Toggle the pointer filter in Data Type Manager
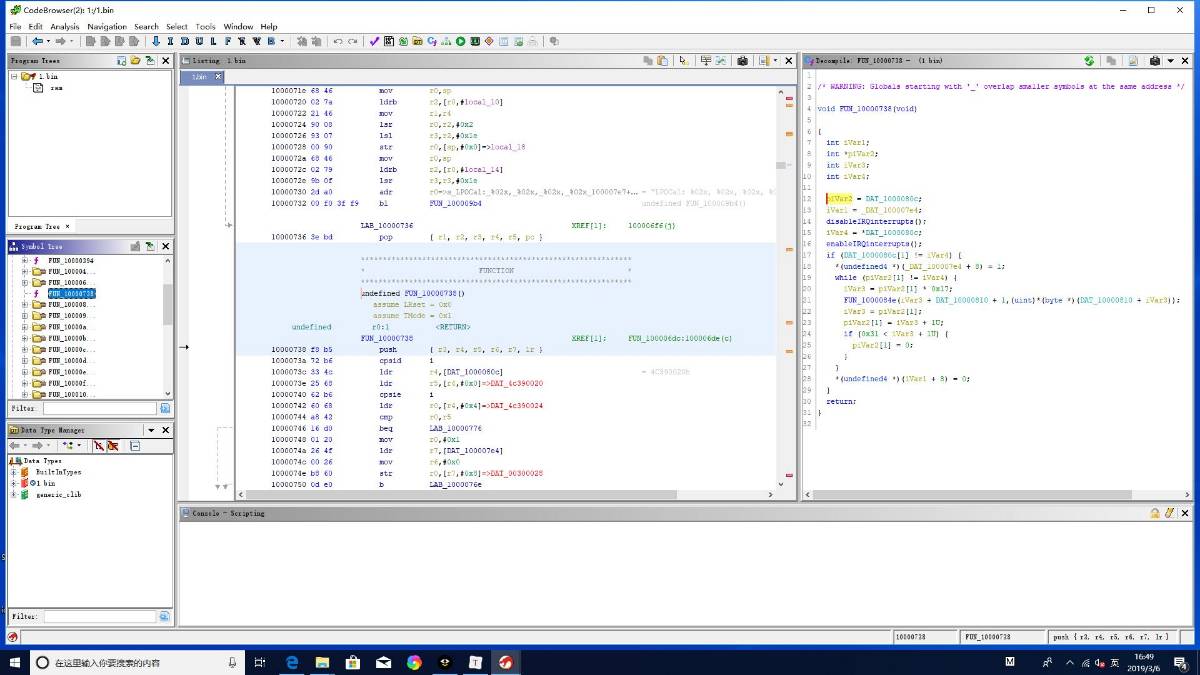 (x=99, y=445)
